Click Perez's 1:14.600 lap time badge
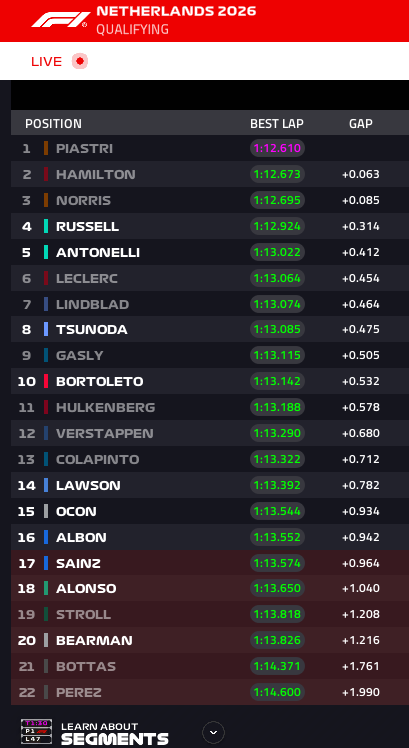The height and width of the screenshot is (748, 409). tap(277, 692)
